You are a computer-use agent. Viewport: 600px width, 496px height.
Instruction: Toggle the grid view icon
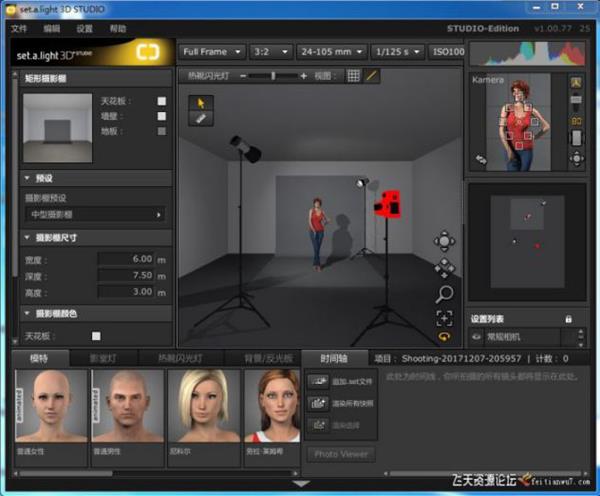(x=353, y=75)
